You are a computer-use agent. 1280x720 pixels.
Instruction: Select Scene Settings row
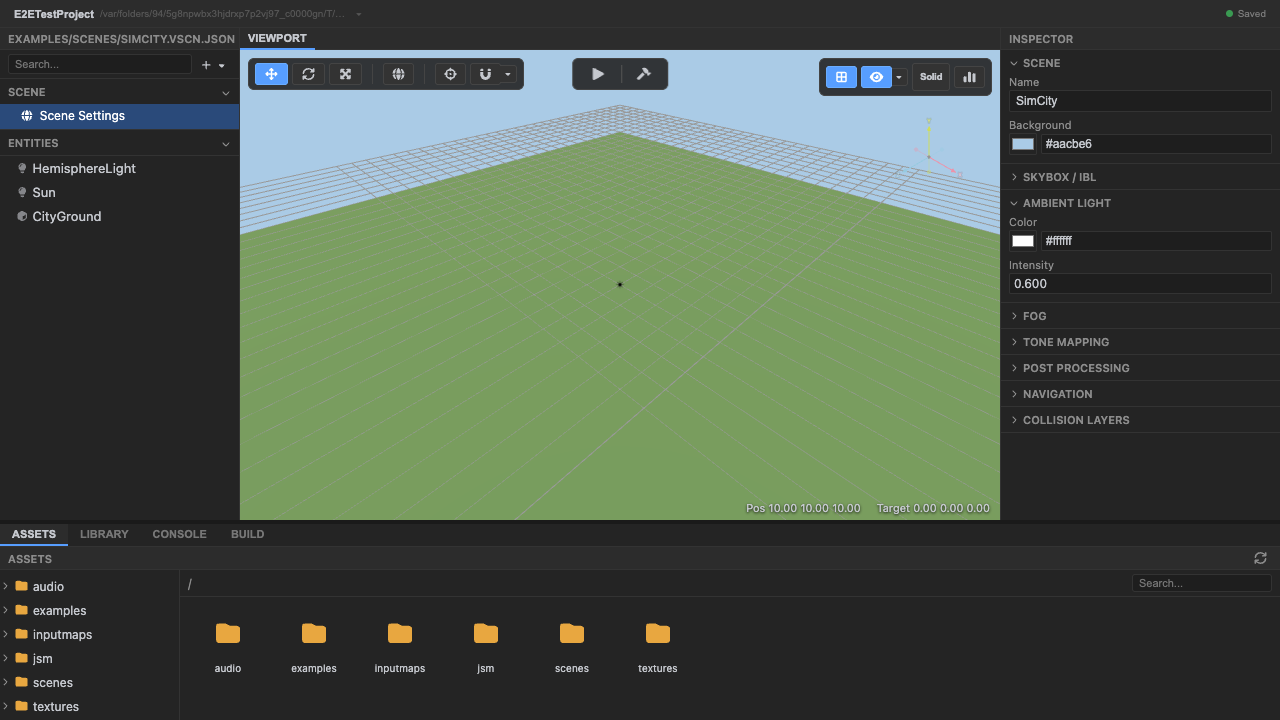coord(120,116)
